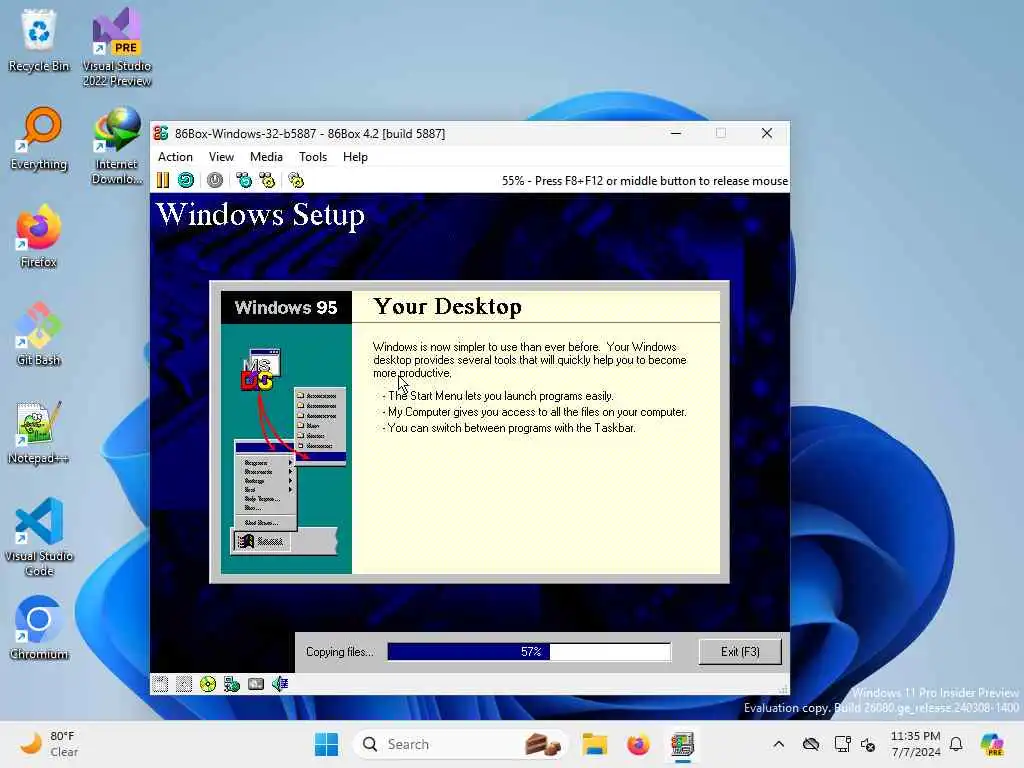
Task: Click the Start Menu illustration image
Action: [287, 451]
